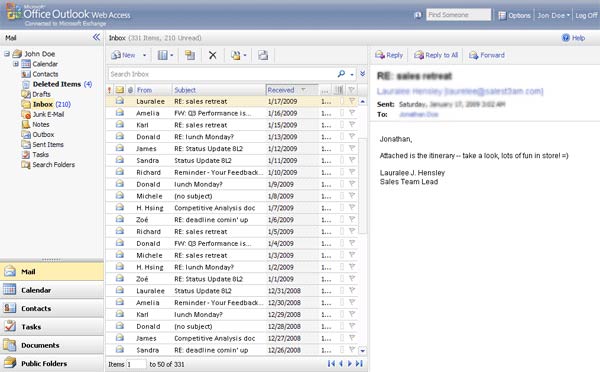600x372 pixels.
Task: Click Reply button
Action: point(389,55)
